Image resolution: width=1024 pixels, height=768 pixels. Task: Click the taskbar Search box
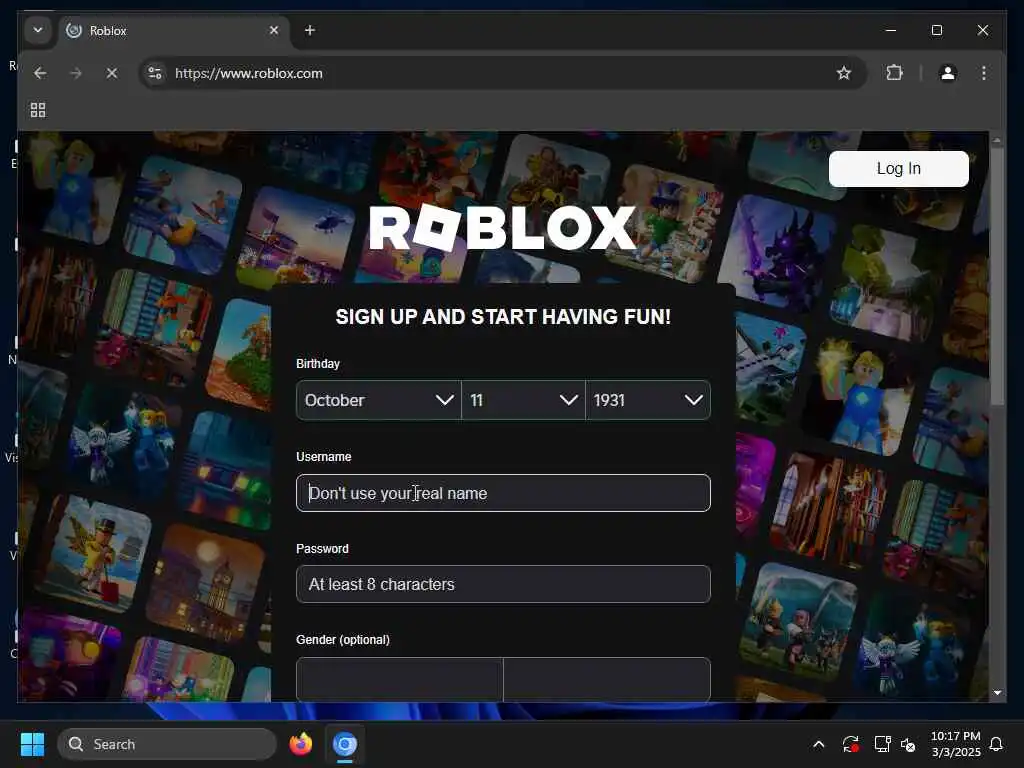point(167,744)
